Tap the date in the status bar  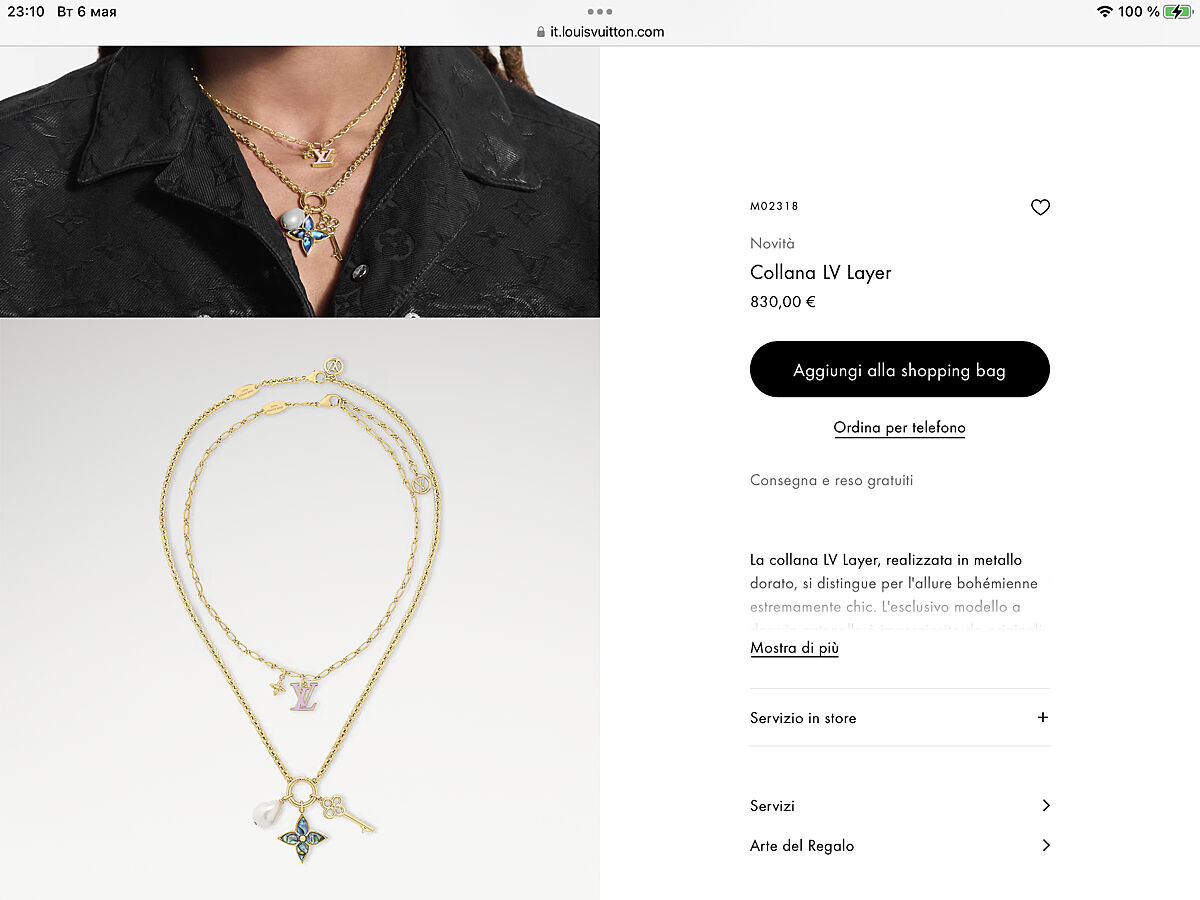[x=87, y=12]
